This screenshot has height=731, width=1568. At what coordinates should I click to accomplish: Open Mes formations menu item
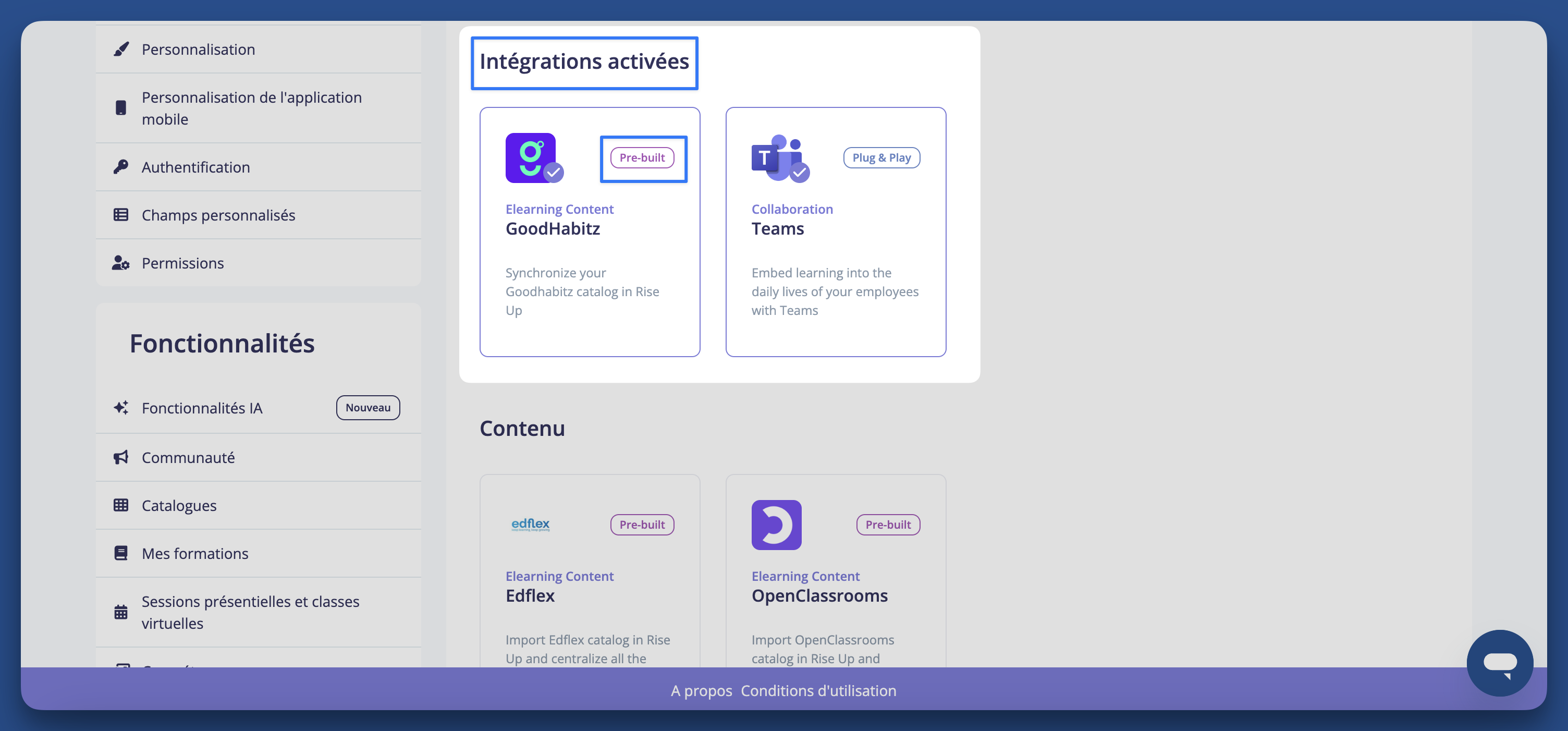point(258,554)
